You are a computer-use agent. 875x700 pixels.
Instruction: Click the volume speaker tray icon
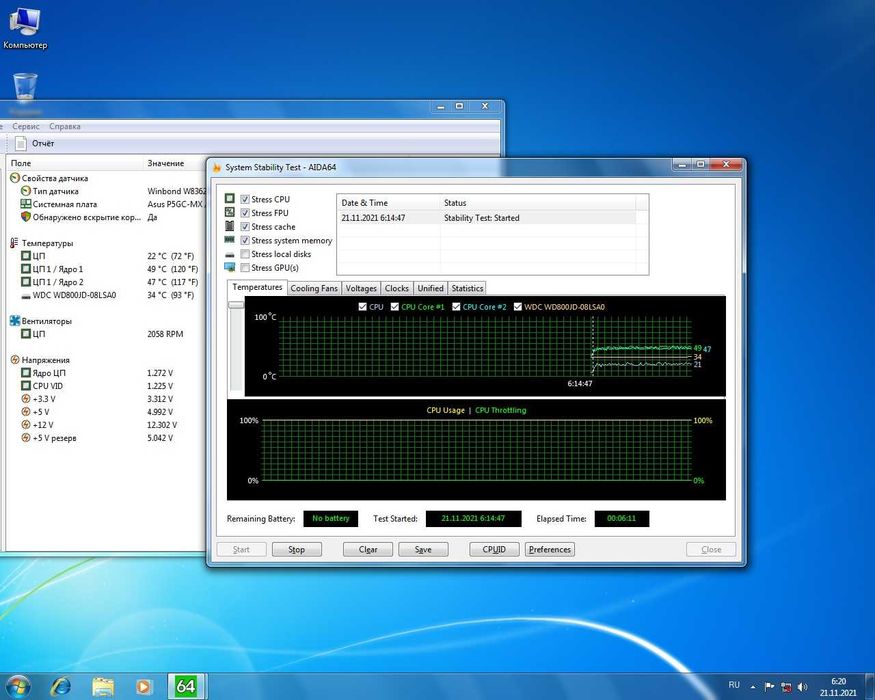point(802,687)
